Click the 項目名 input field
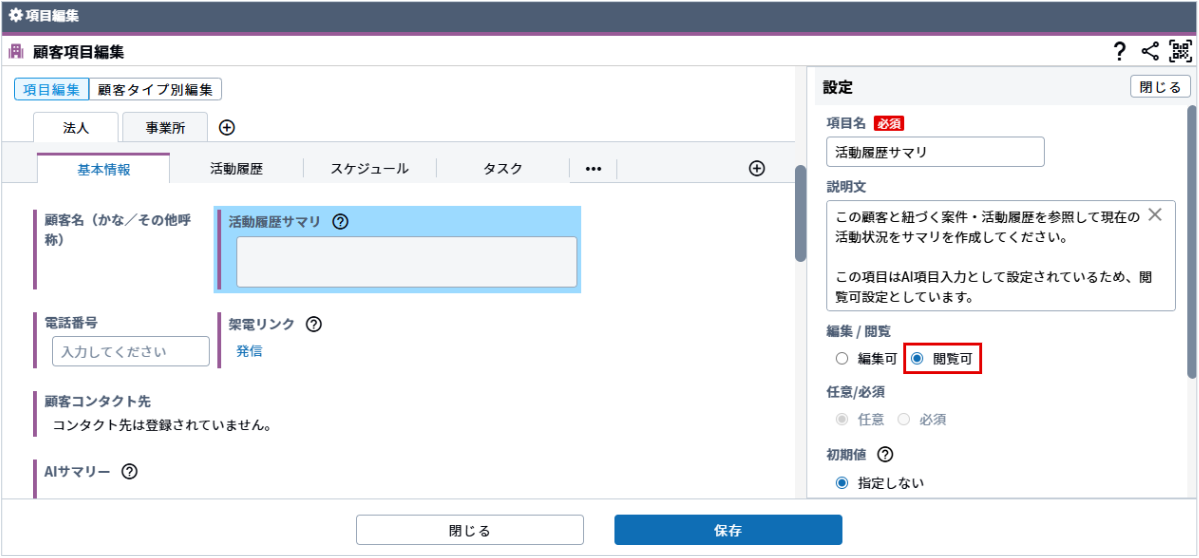 935,152
